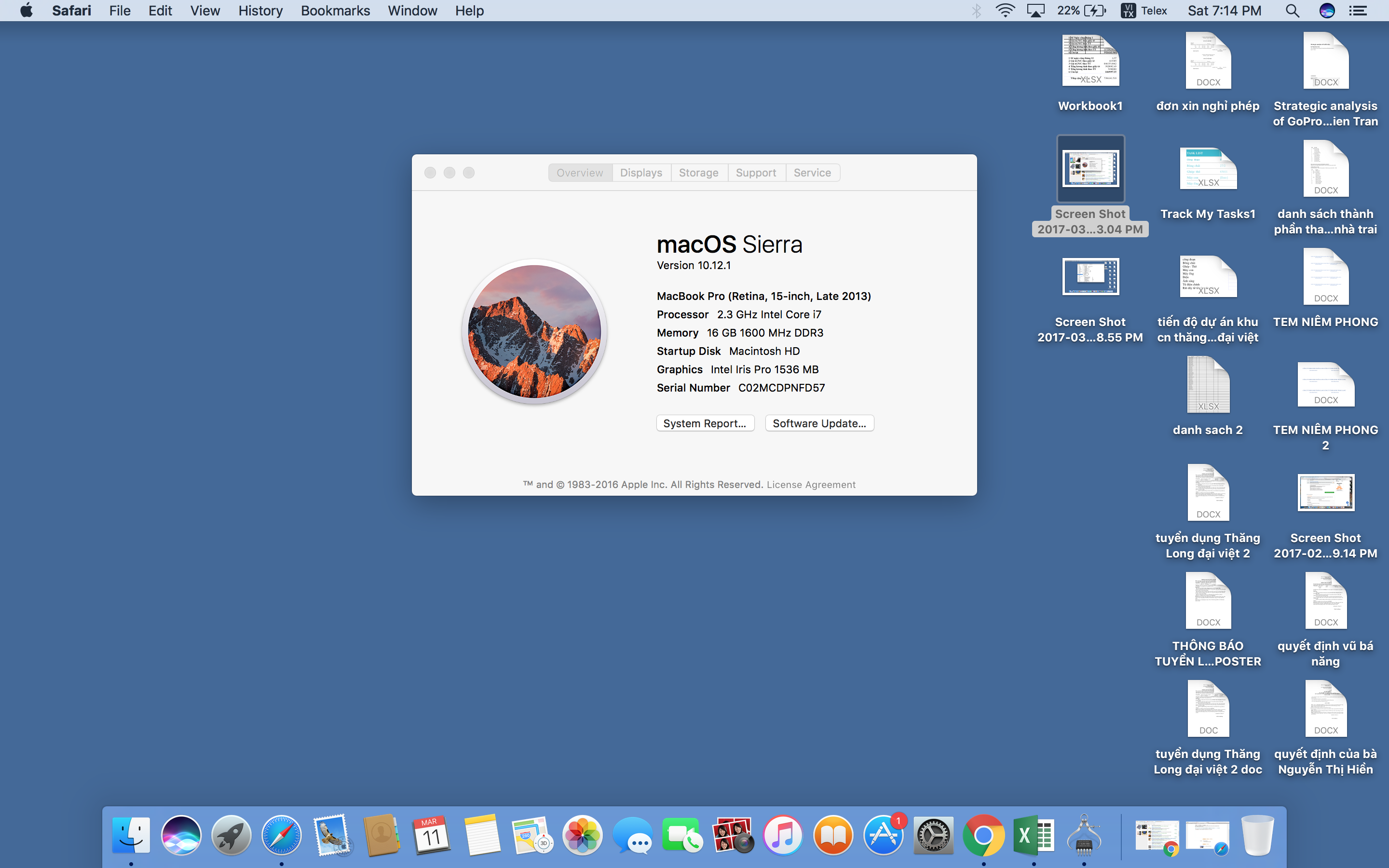The image size is (1389, 868).
Task: Open iBooks icon in Dock
Action: 833,835
